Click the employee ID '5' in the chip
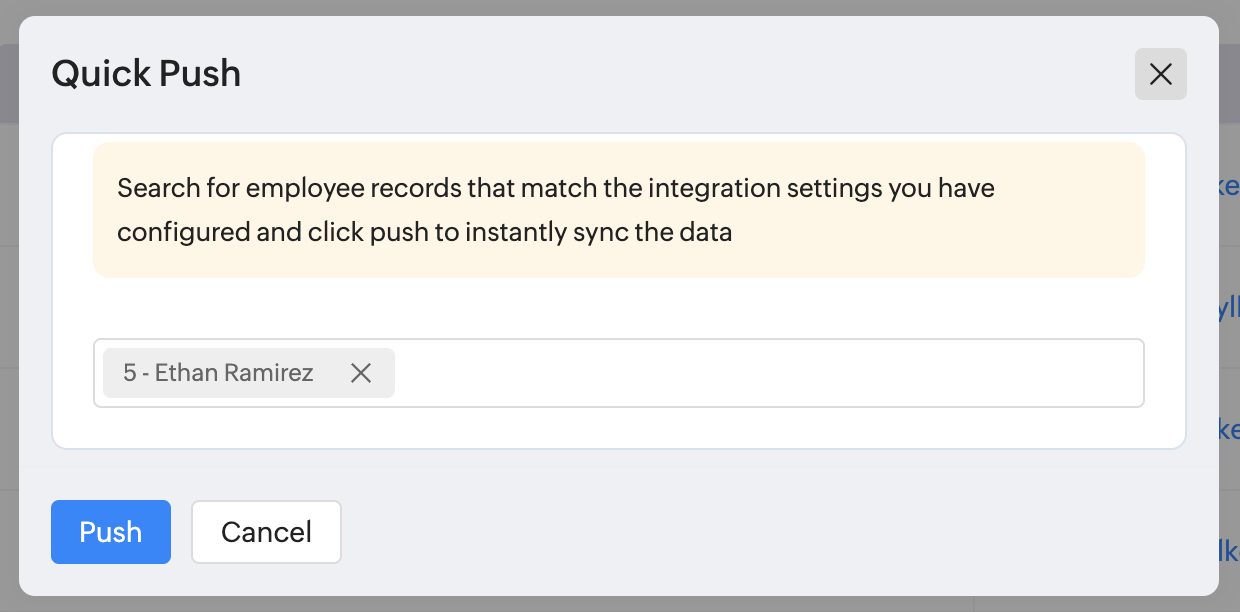Image resolution: width=1240 pixels, height=612 pixels. pos(129,373)
